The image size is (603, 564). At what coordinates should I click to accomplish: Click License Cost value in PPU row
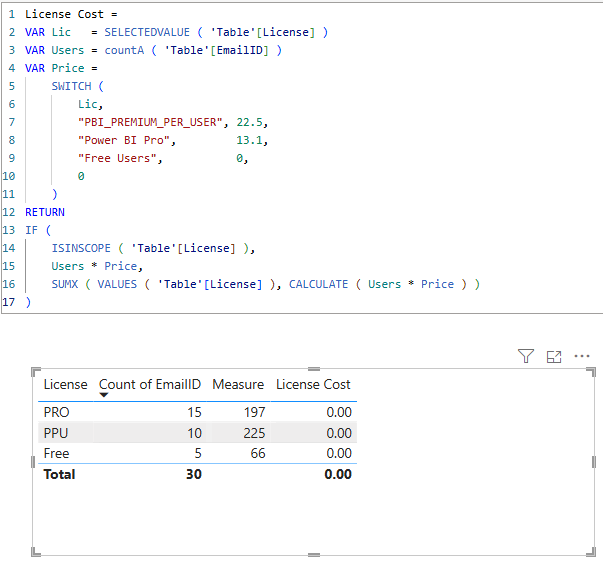[339, 433]
